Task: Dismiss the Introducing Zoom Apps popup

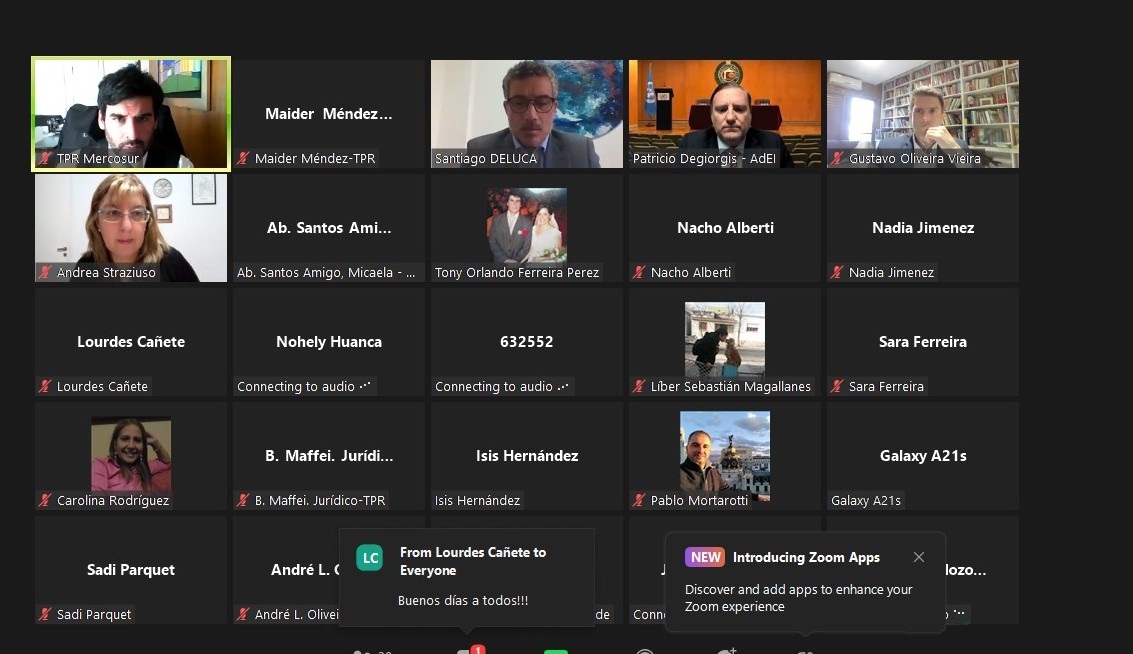Action: [919, 557]
